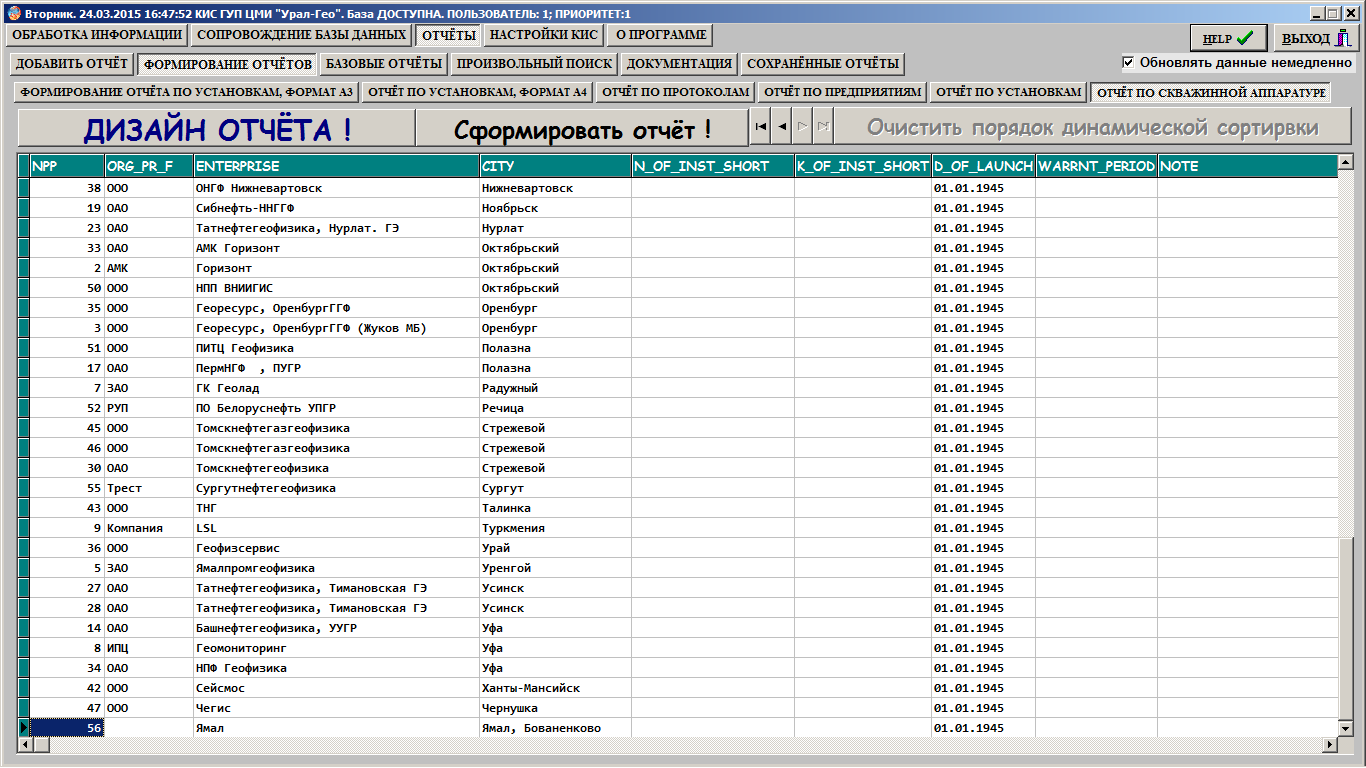This screenshot has height=768, width=1366.
Task: Click right arrow of horizontal scrollbar
Action: [x=1330, y=745]
